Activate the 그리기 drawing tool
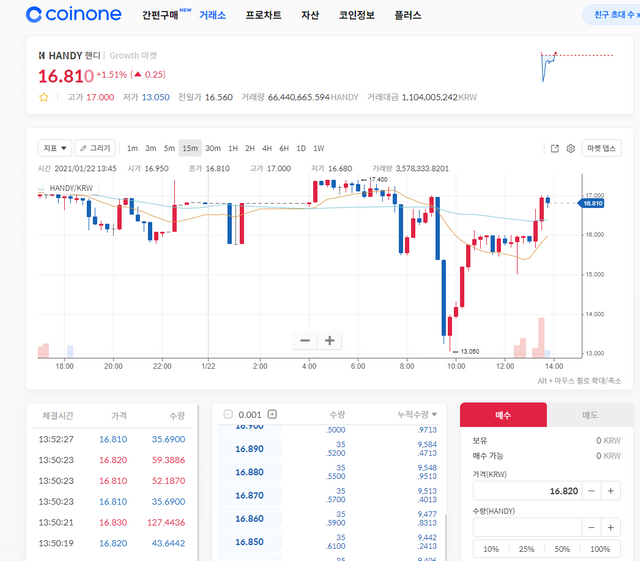The width and height of the screenshot is (640, 561). [95, 148]
